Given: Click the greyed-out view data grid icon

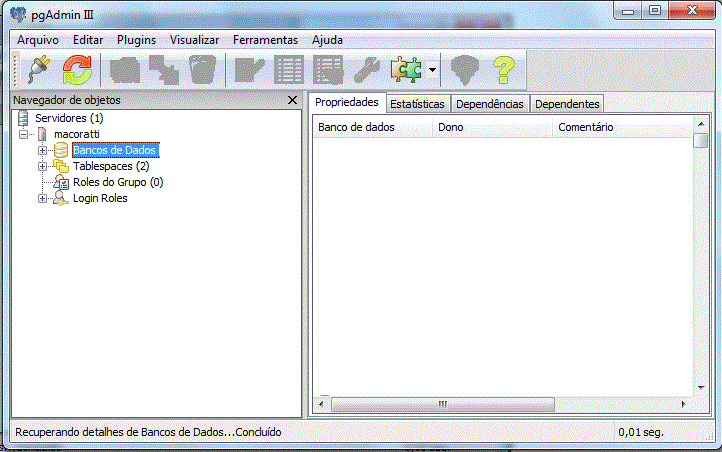Looking at the screenshot, I should click(289, 70).
